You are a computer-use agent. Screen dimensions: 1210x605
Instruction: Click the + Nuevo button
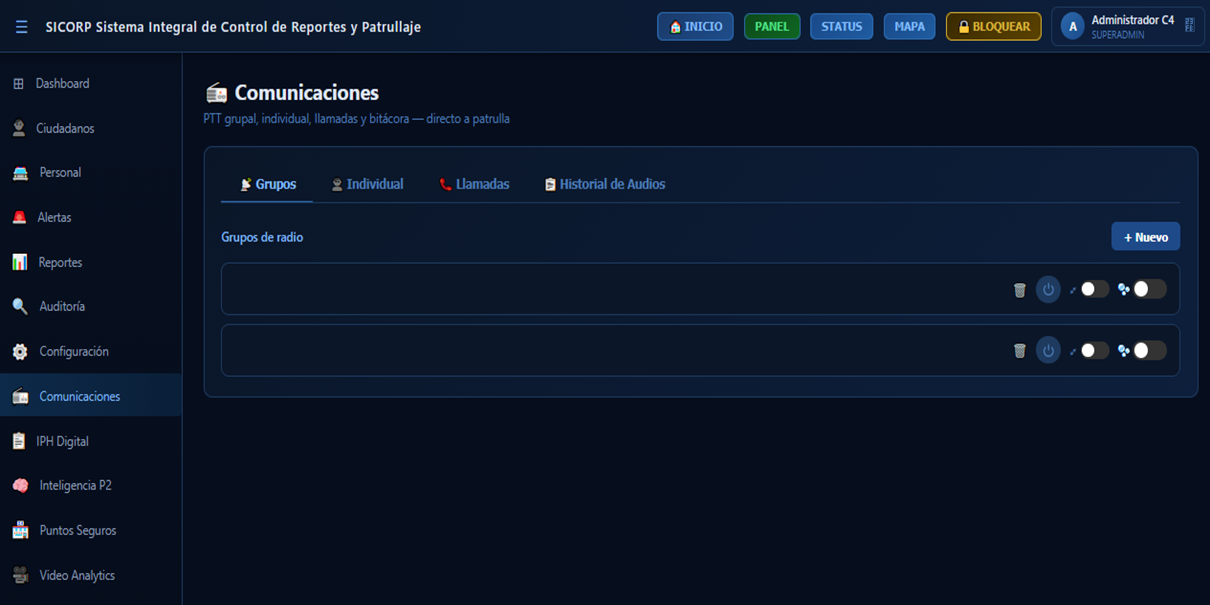tap(1146, 237)
